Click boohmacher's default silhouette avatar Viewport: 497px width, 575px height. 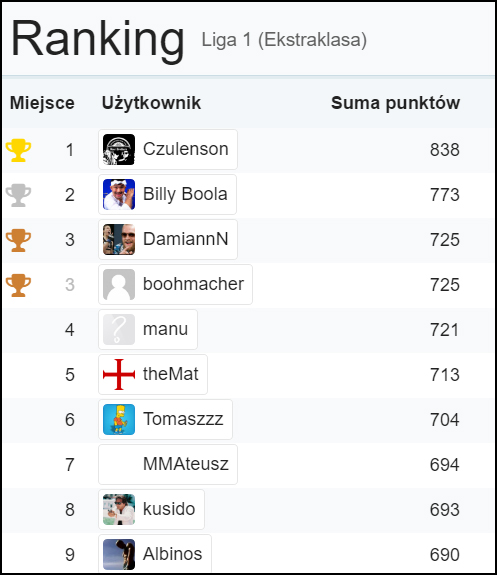119,285
